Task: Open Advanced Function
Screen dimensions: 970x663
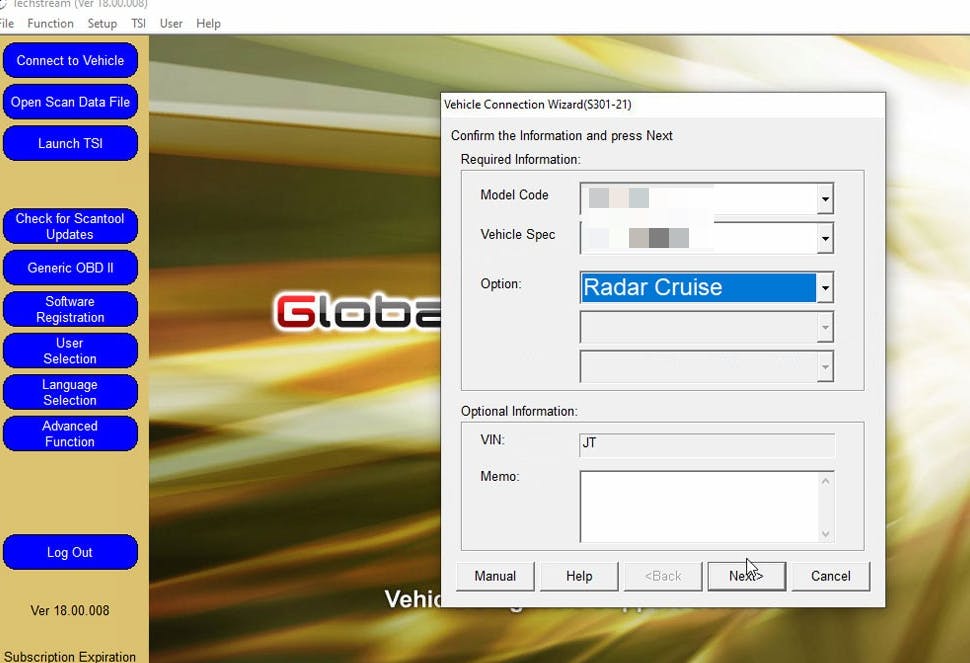Action: (x=70, y=434)
